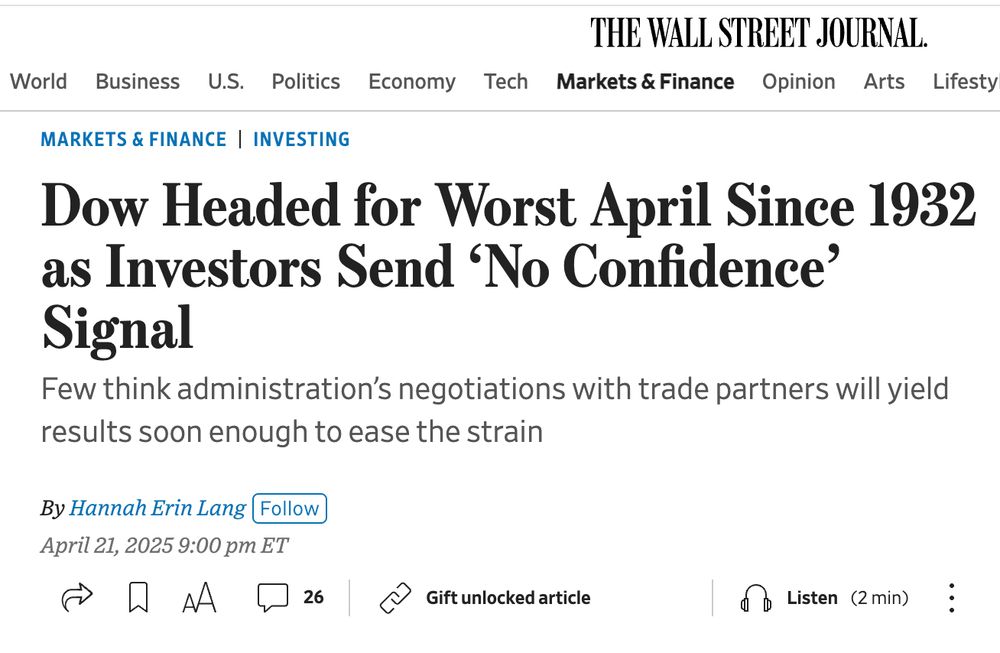Click the chain link gift icon

click(396, 598)
